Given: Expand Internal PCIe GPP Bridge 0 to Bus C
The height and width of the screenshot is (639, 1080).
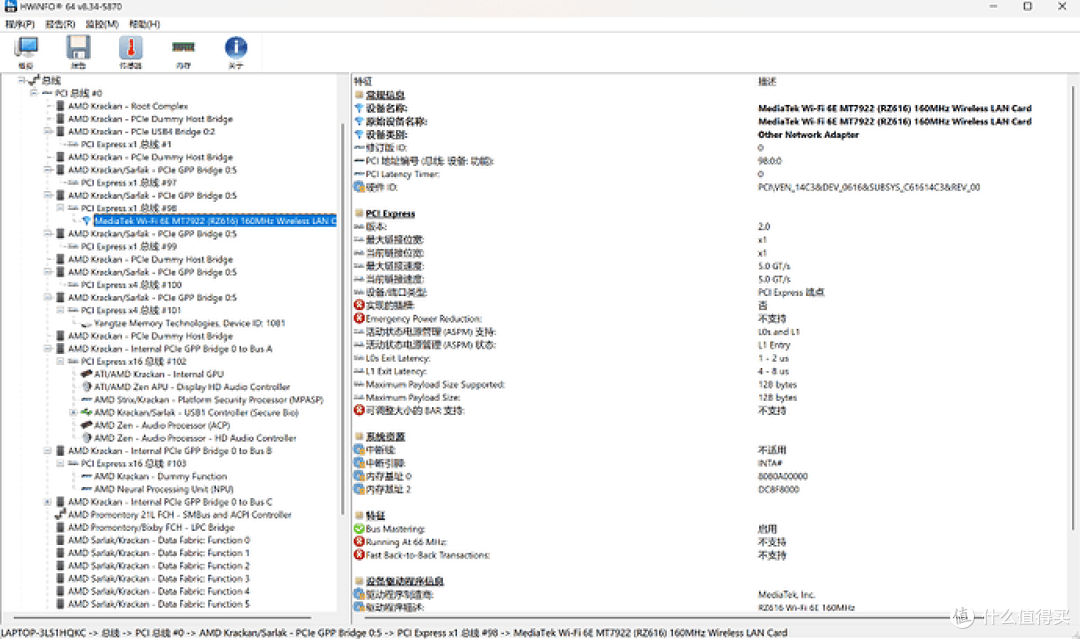Looking at the screenshot, I should tap(48, 502).
